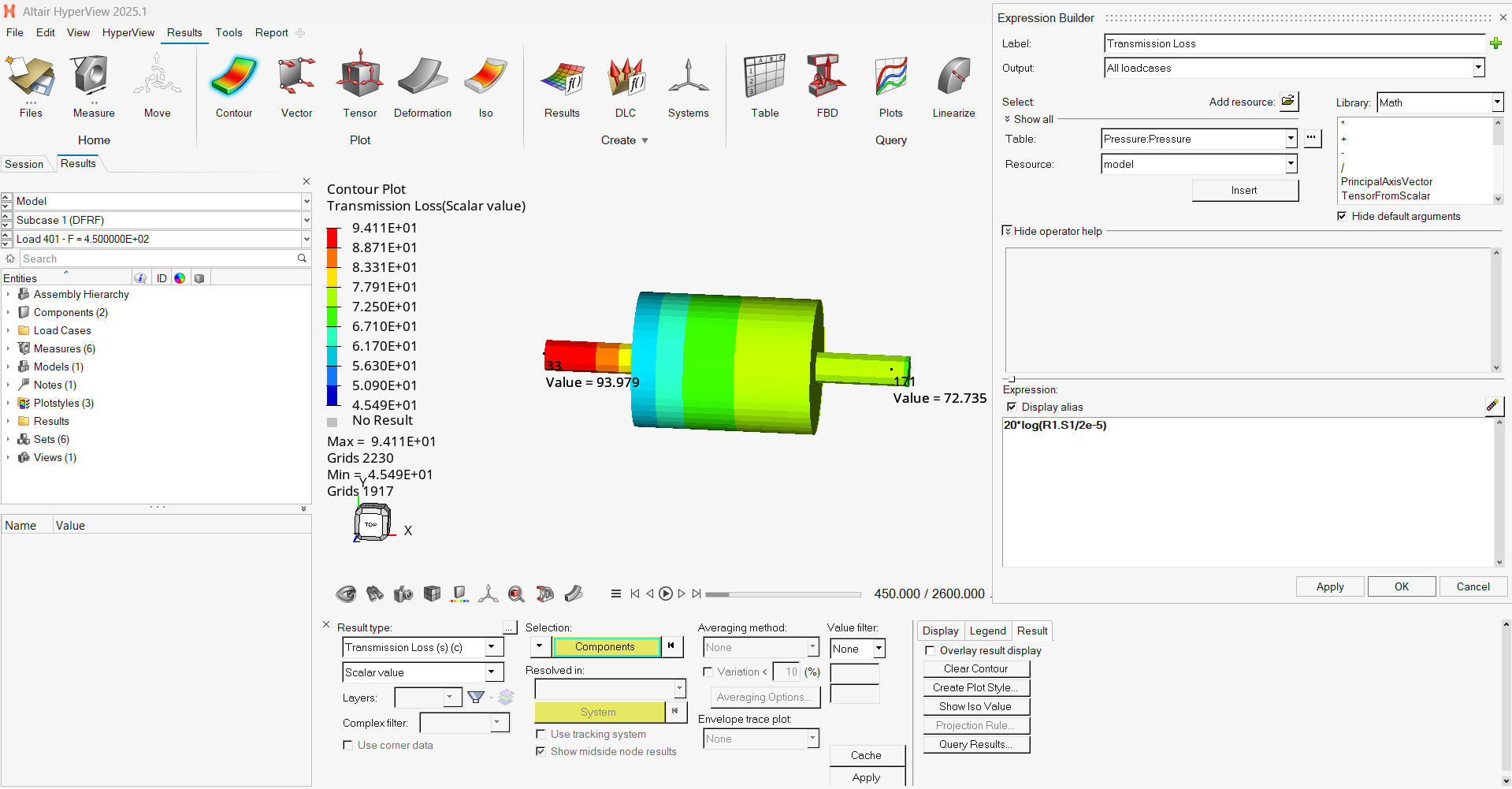Click the red legend color band
This screenshot has width=1512, height=789.
pyautogui.click(x=333, y=237)
